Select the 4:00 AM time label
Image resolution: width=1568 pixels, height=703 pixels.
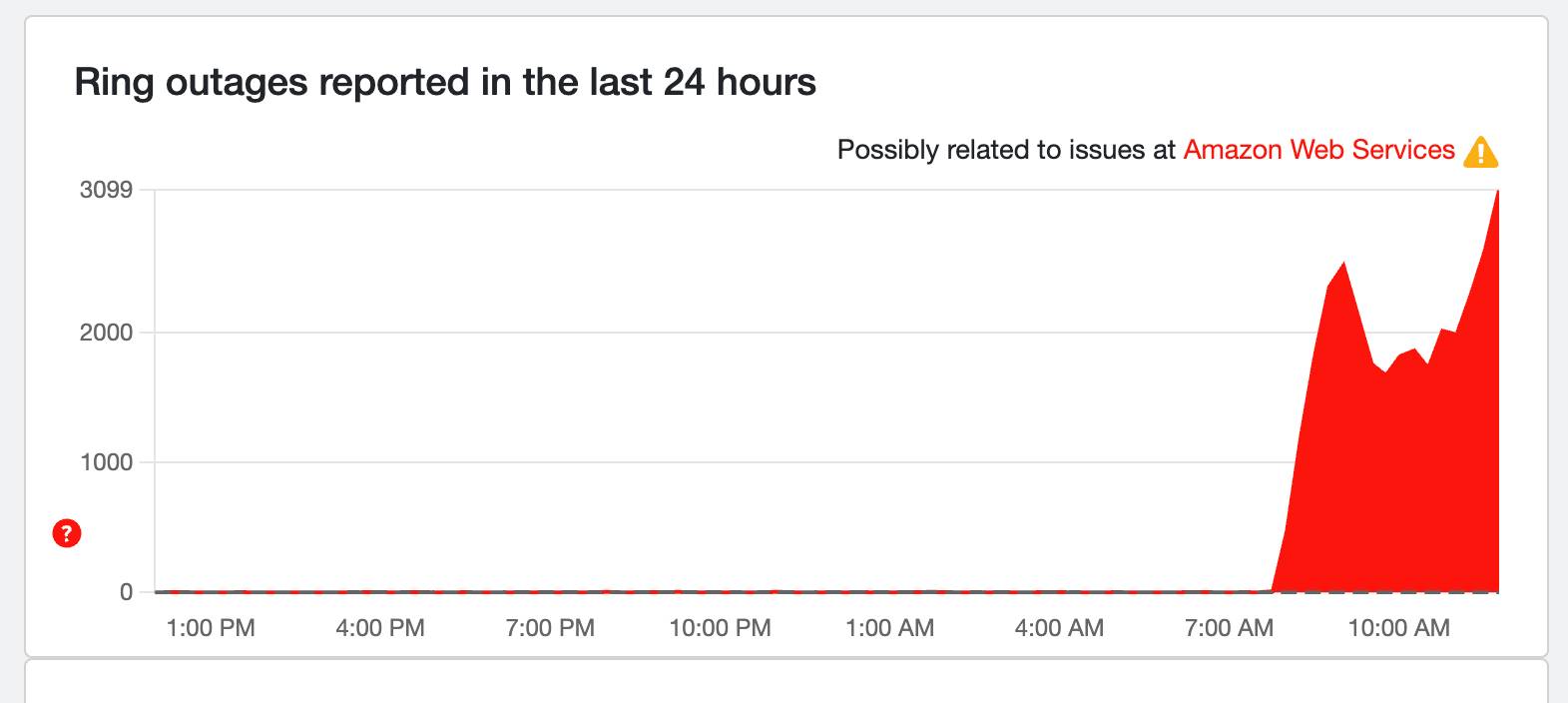coord(1059,628)
